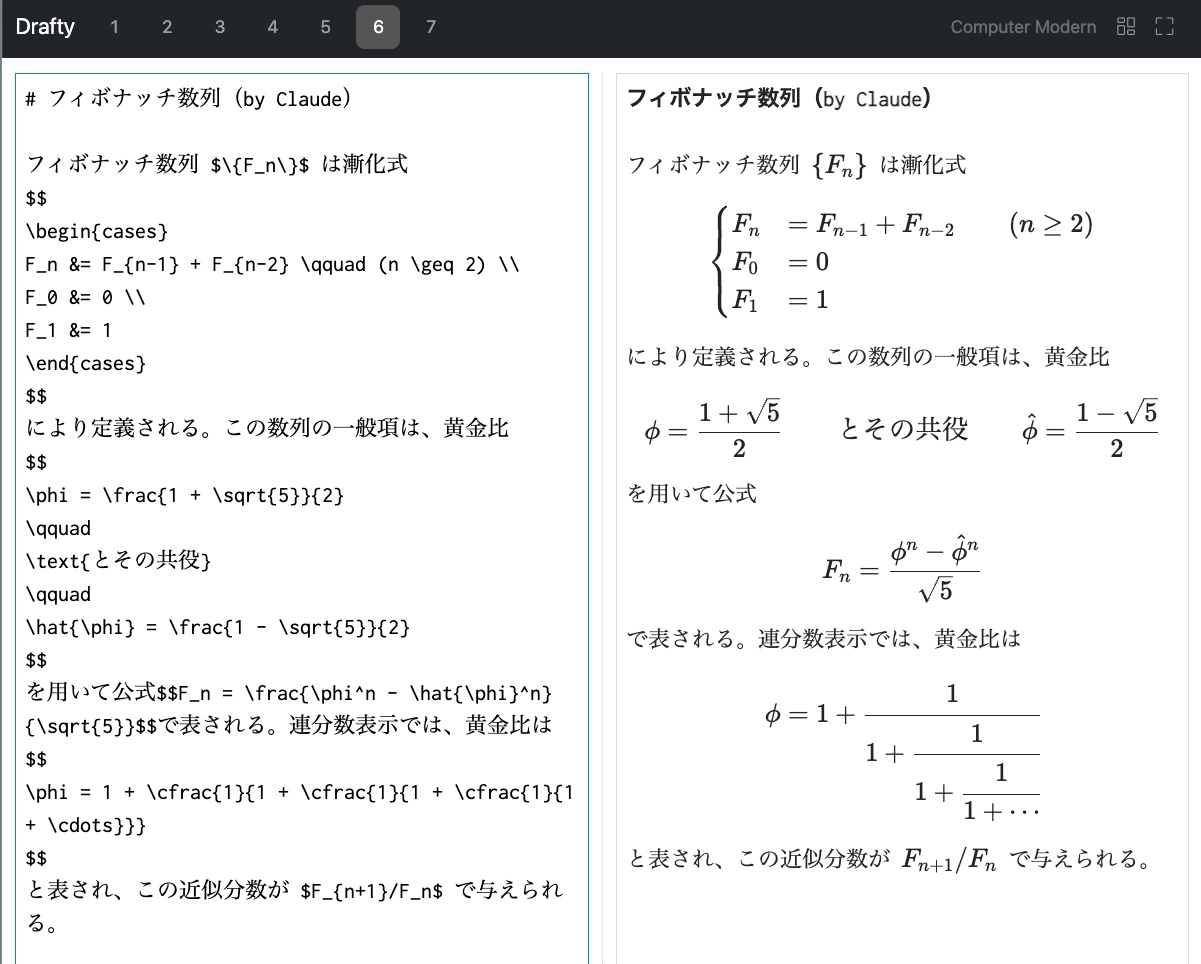Click the rendered continued fraction in preview
The width and height of the screenshot is (1201, 964).
tap(901, 751)
